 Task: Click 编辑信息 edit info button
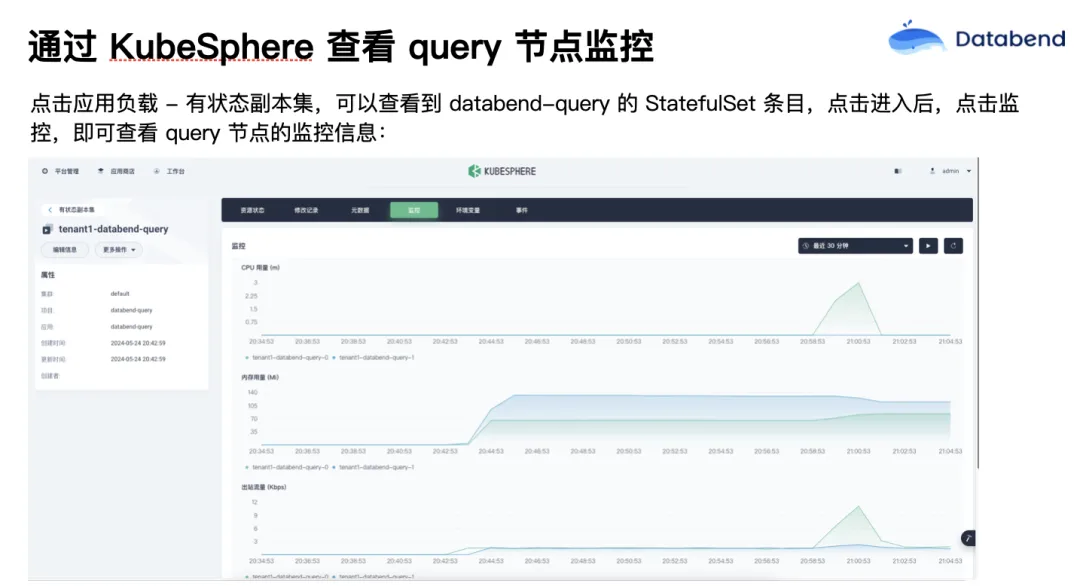(x=65, y=249)
